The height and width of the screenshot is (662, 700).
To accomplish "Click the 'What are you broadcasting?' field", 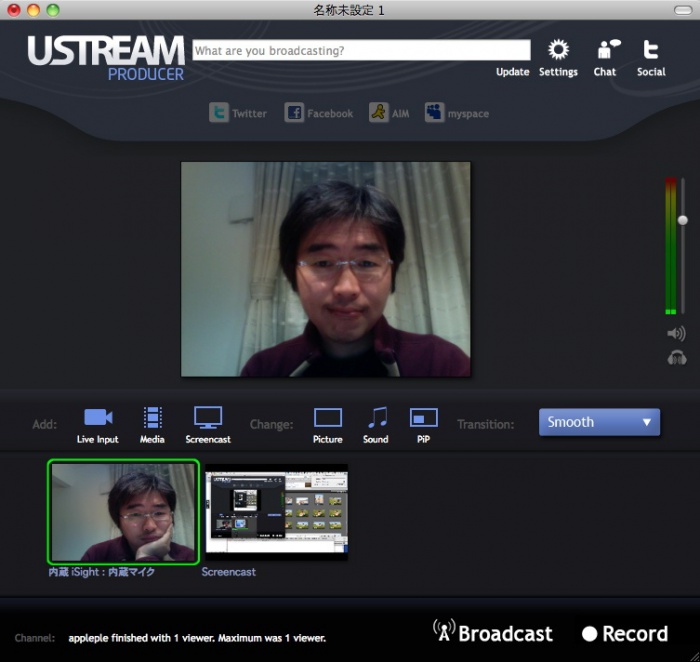I will tap(362, 50).
